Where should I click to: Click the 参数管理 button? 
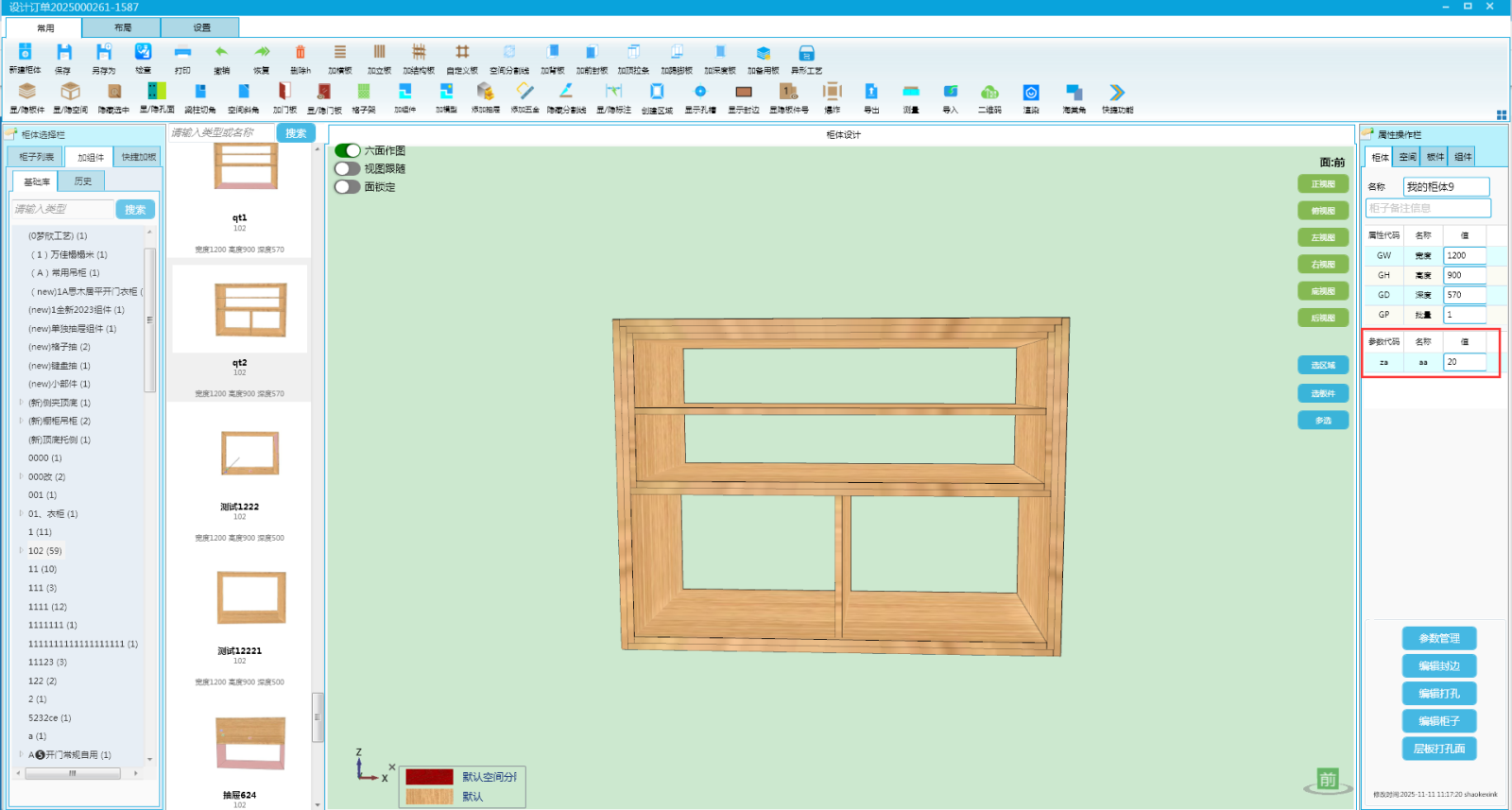(x=1438, y=638)
